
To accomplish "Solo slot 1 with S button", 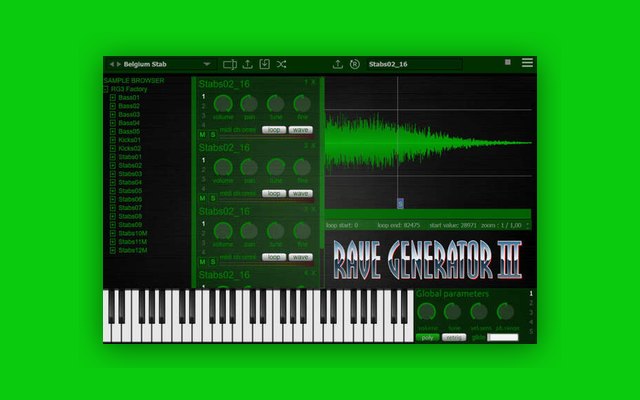I will pyautogui.click(x=213, y=134).
